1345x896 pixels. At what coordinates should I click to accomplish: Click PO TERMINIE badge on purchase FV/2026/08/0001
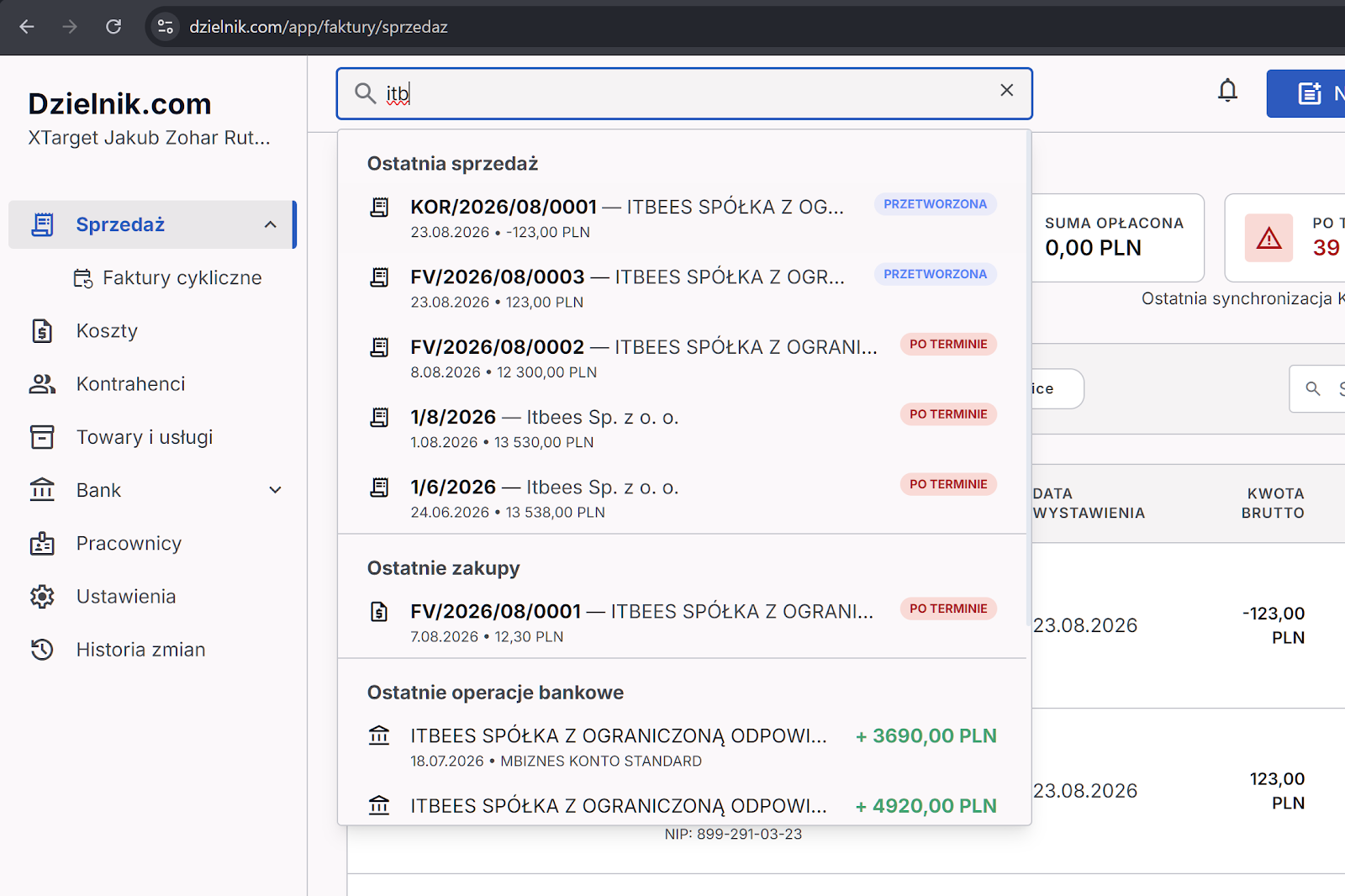click(x=948, y=609)
